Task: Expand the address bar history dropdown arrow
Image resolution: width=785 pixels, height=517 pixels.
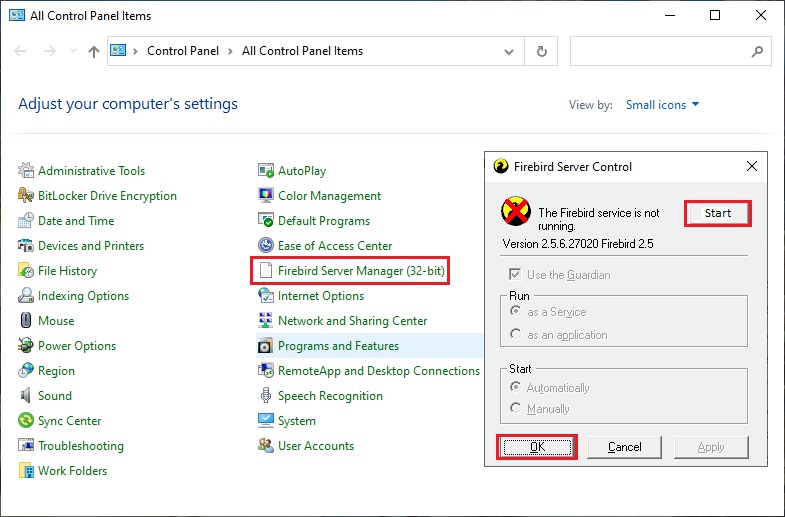Action: click(x=509, y=52)
